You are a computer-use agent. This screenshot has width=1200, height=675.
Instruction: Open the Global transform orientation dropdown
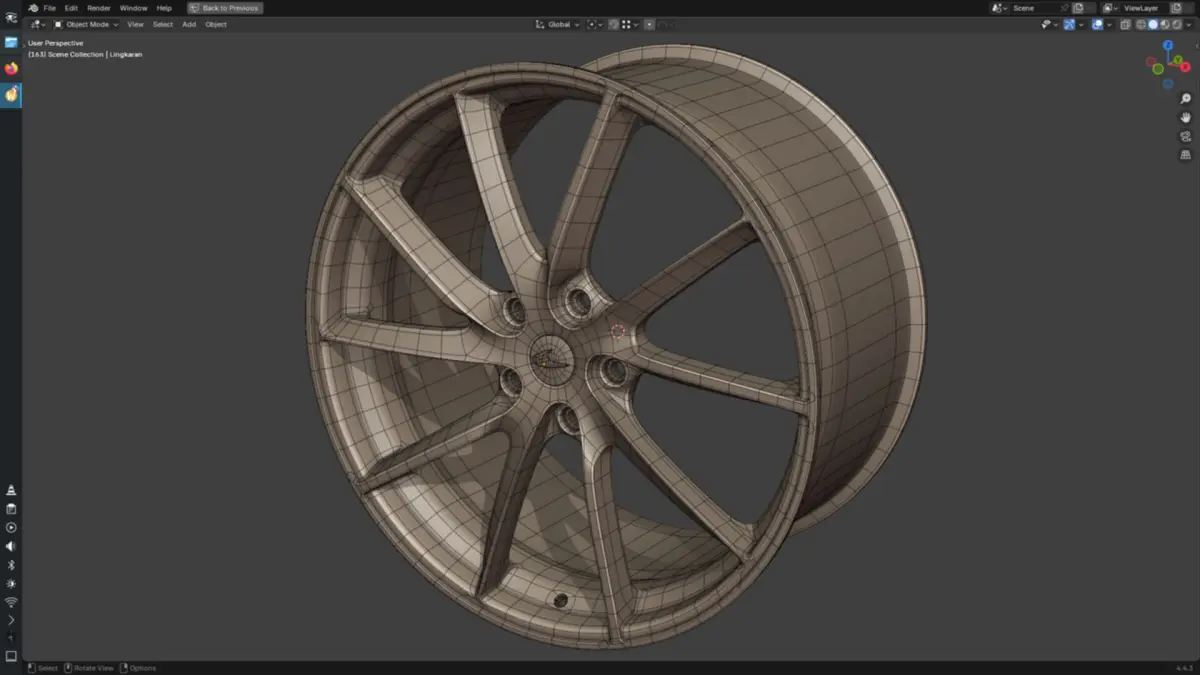557,24
